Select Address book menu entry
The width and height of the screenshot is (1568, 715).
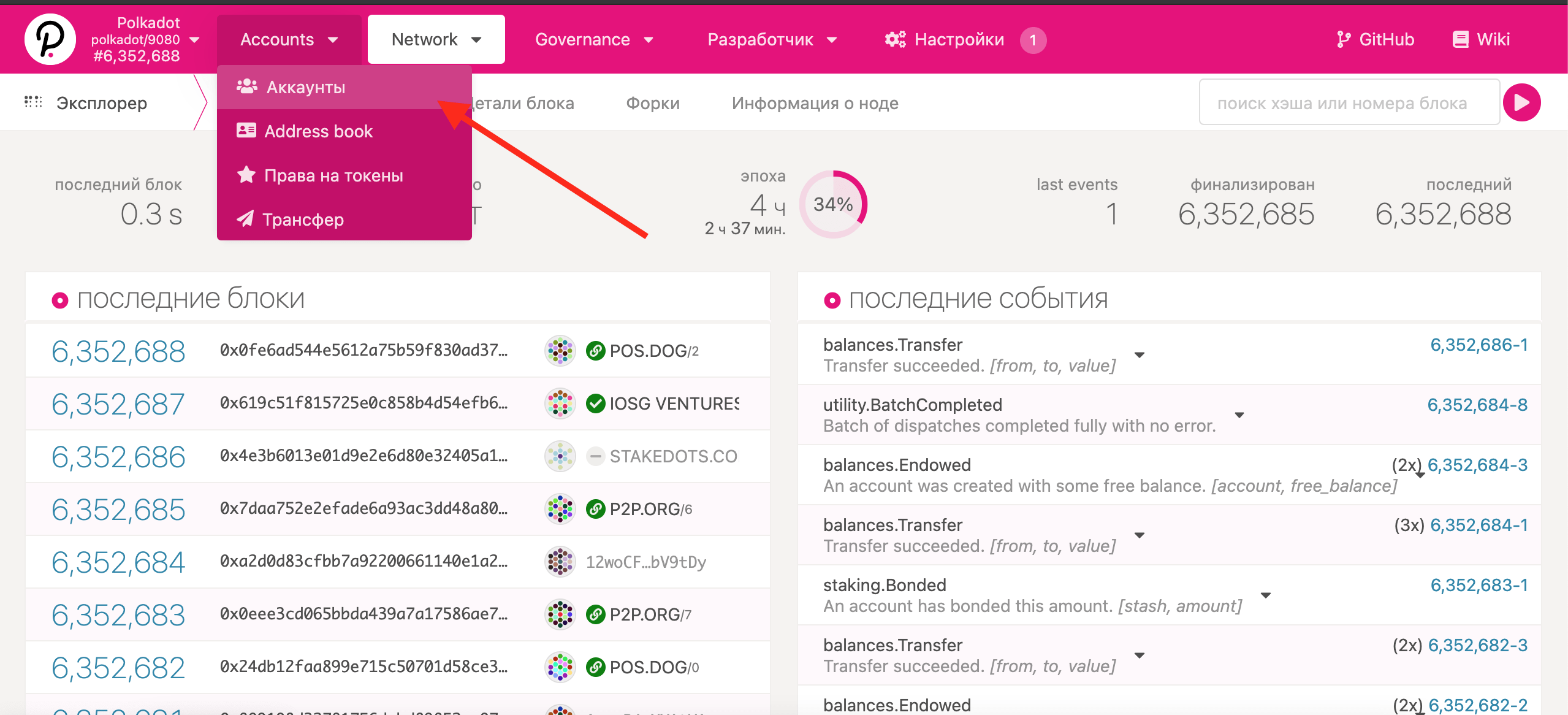(x=318, y=131)
